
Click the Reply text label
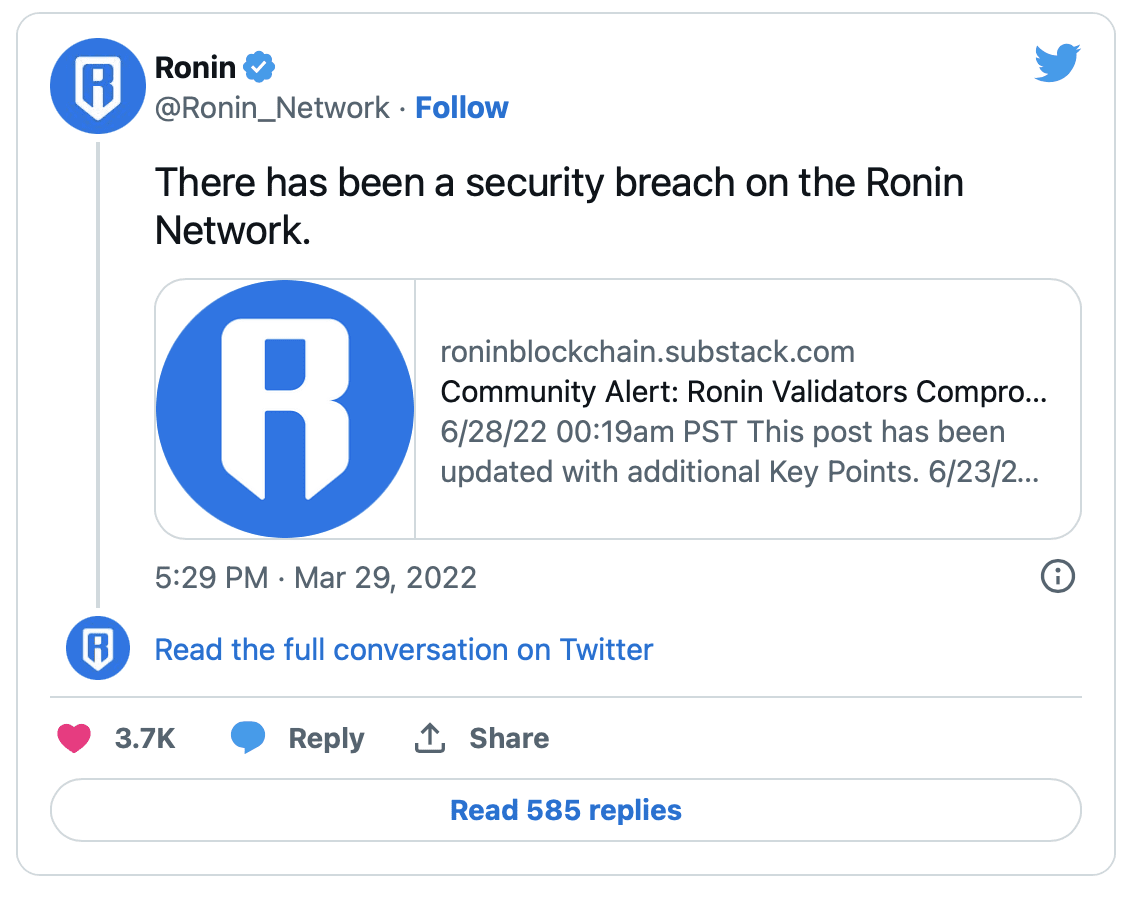326,739
